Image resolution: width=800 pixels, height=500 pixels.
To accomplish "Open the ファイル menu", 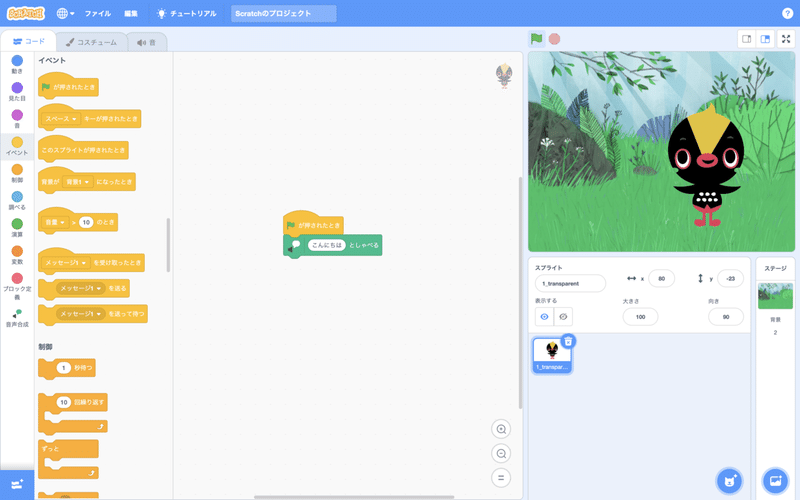I will [97, 13].
